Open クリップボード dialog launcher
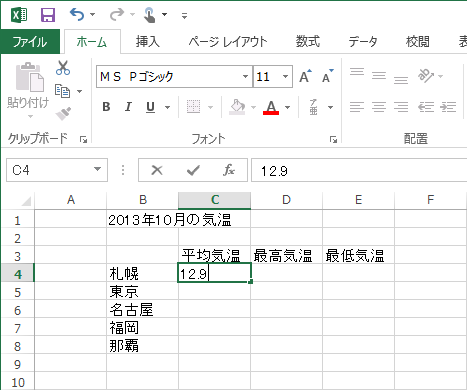The image size is (467, 390). pos(83,139)
